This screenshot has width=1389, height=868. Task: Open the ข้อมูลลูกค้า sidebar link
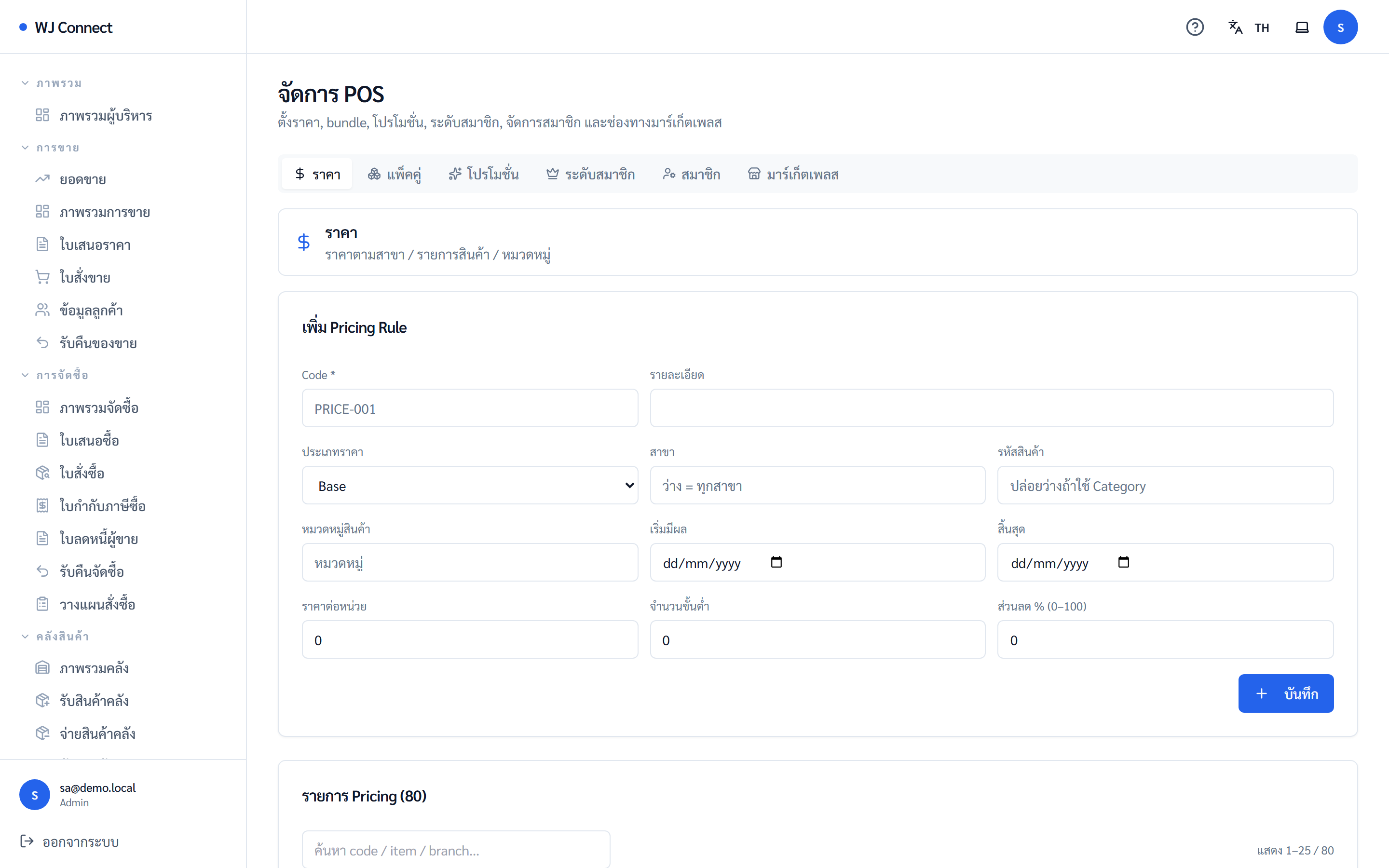click(91, 311)
